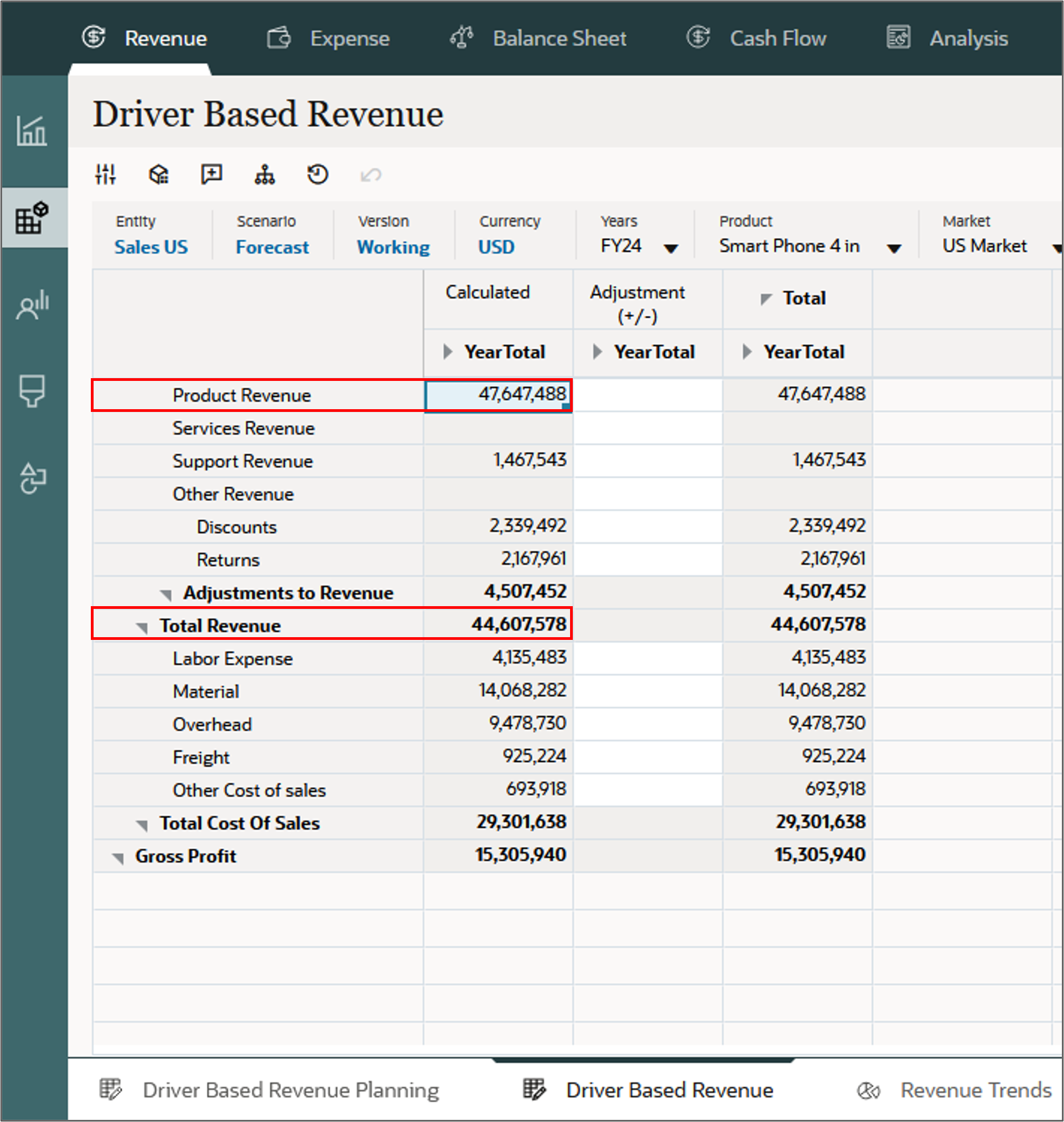Viewport: 1064px width, 1122px height.
Task: Select Product Revenue adjustment cell
Action: tap(648, 395)
